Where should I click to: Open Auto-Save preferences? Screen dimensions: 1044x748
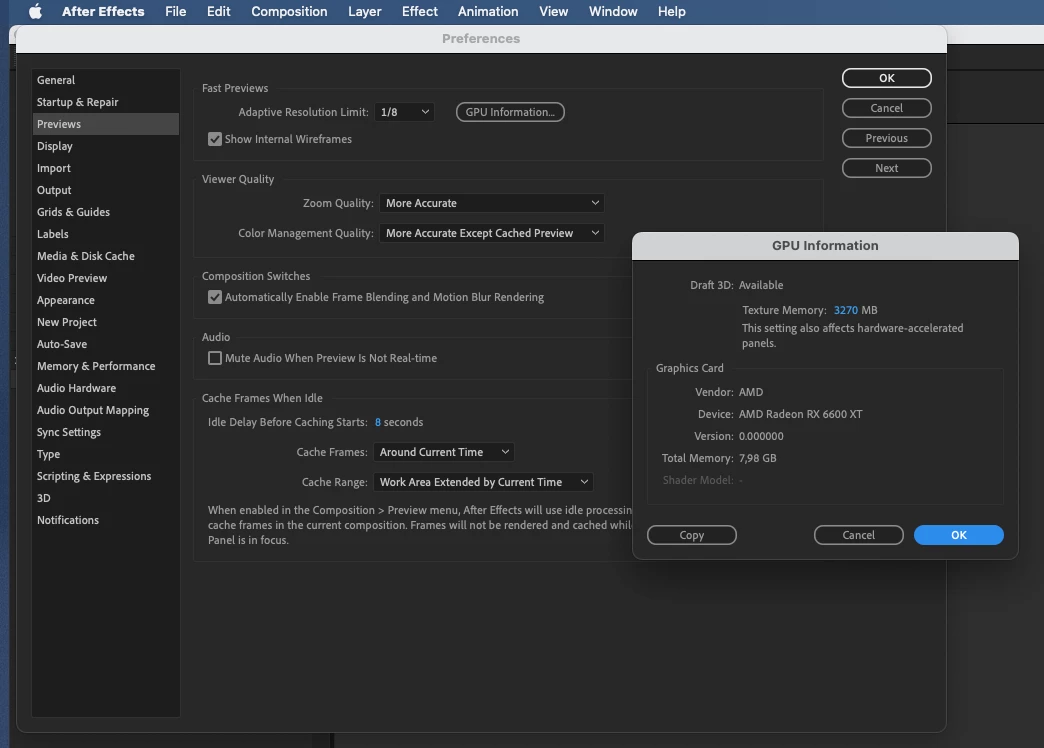tap(106, 344)
